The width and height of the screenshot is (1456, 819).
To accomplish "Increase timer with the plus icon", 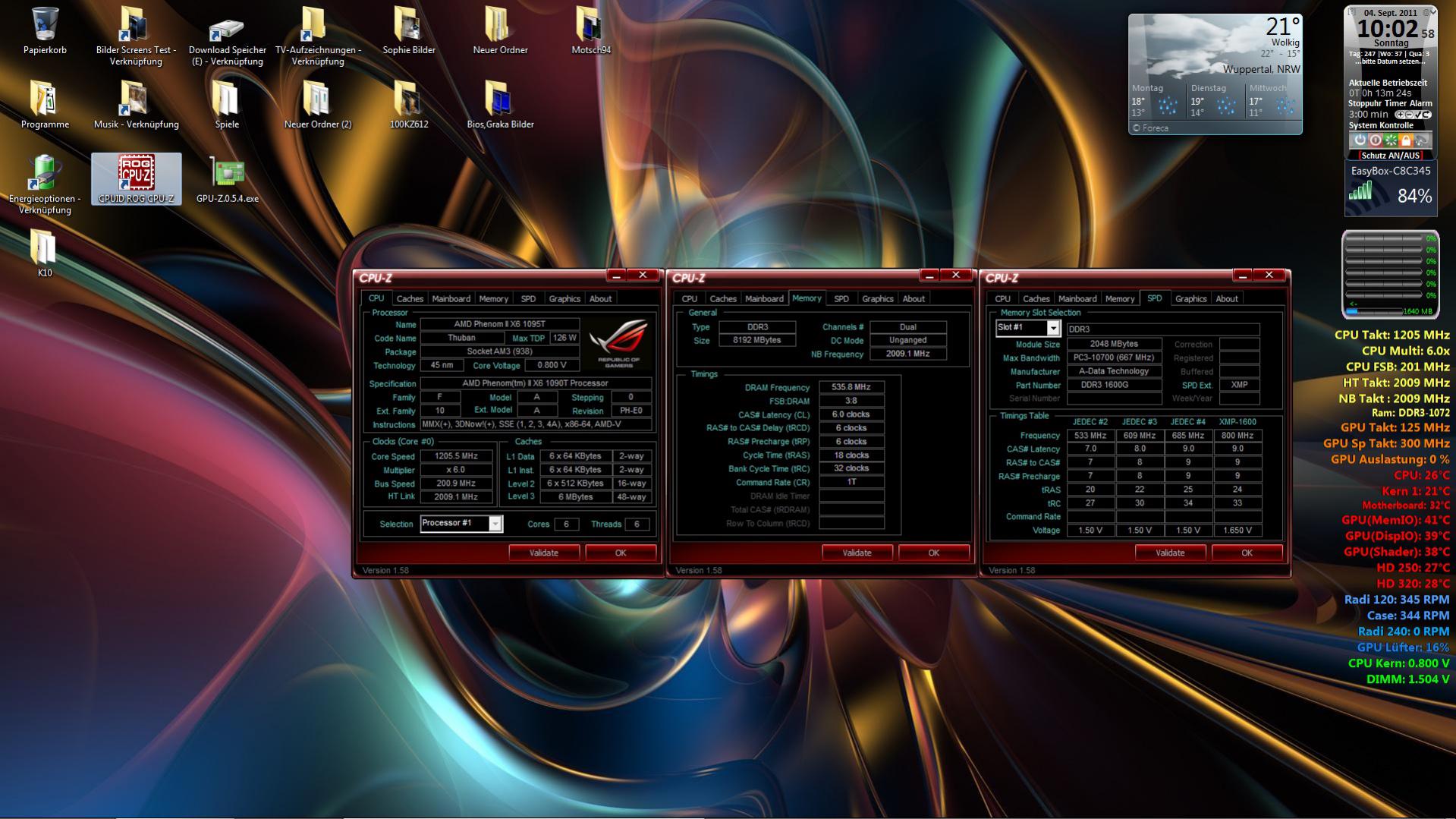I will pos(1401,115).
